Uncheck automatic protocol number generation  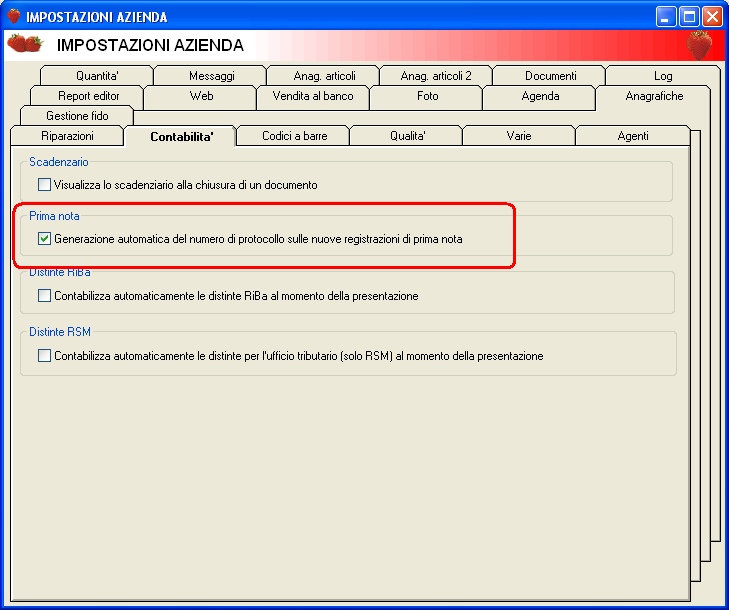[44, 239]
